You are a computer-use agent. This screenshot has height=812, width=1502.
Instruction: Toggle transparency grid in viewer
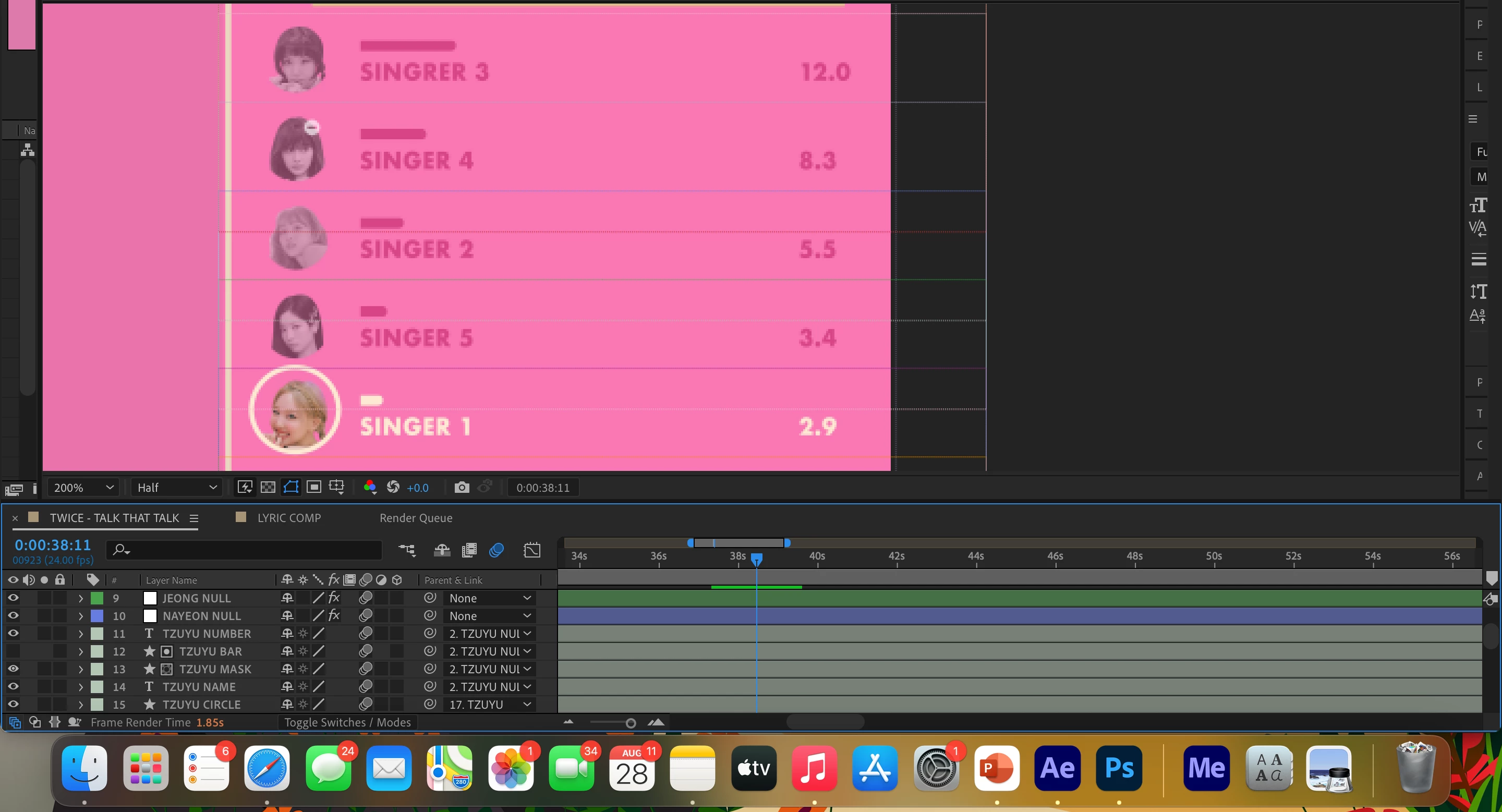click(x=268, y=487)
